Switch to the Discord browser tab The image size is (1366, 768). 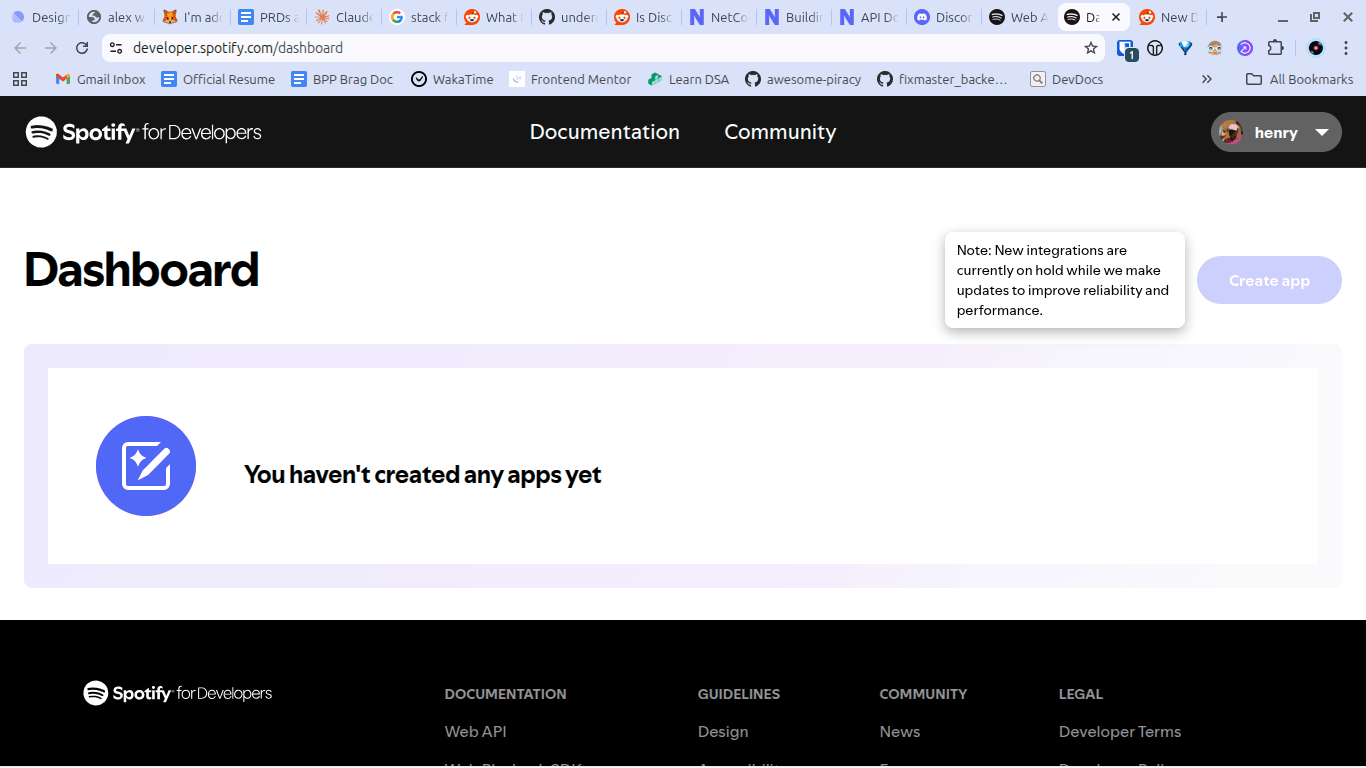tap(945, 17)
